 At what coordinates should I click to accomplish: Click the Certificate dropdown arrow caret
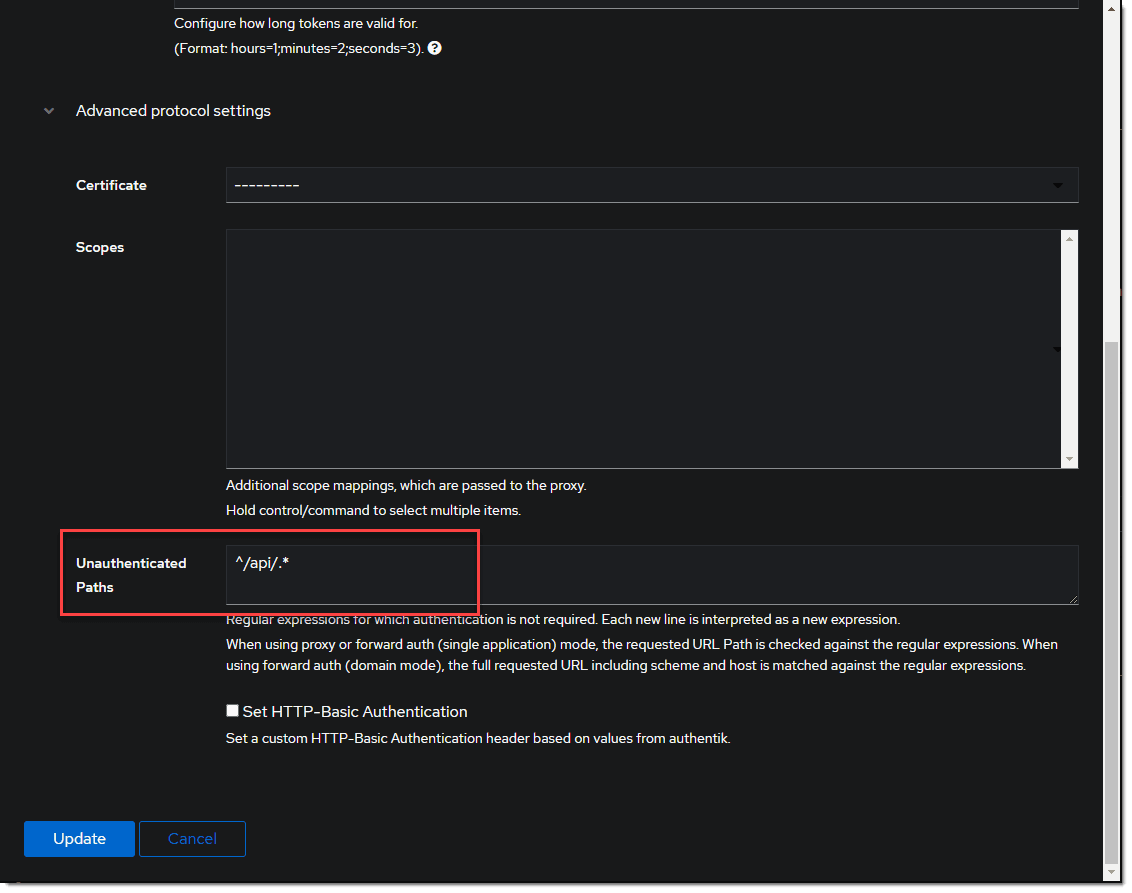coord(1058,185)
